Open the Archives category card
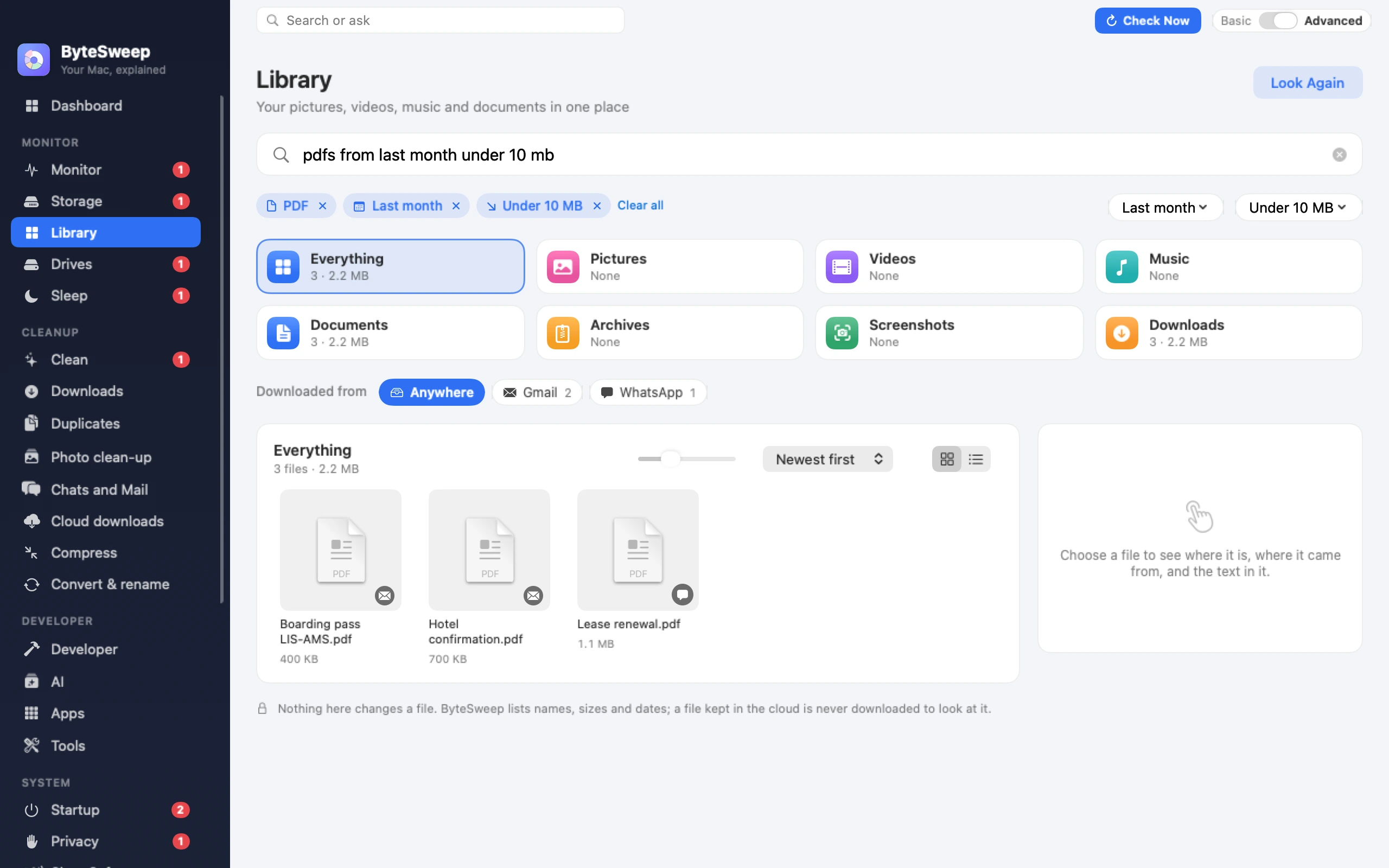 (670, 333)
